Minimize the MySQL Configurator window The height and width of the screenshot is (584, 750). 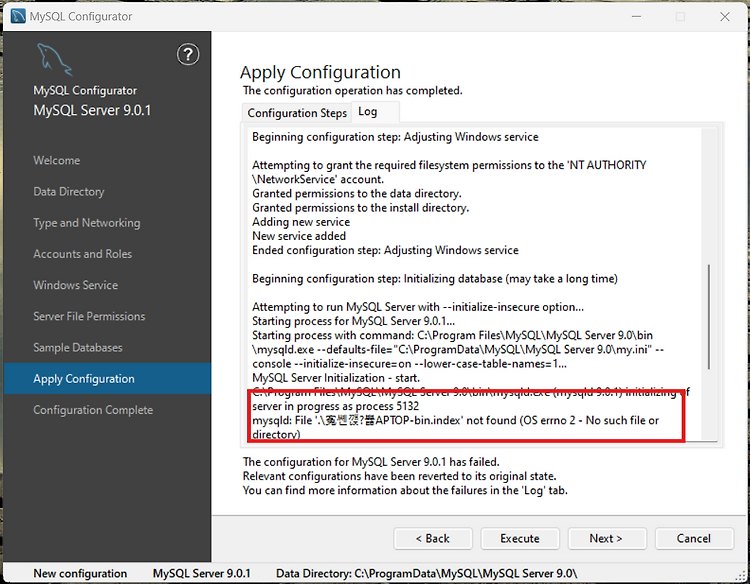636,16
